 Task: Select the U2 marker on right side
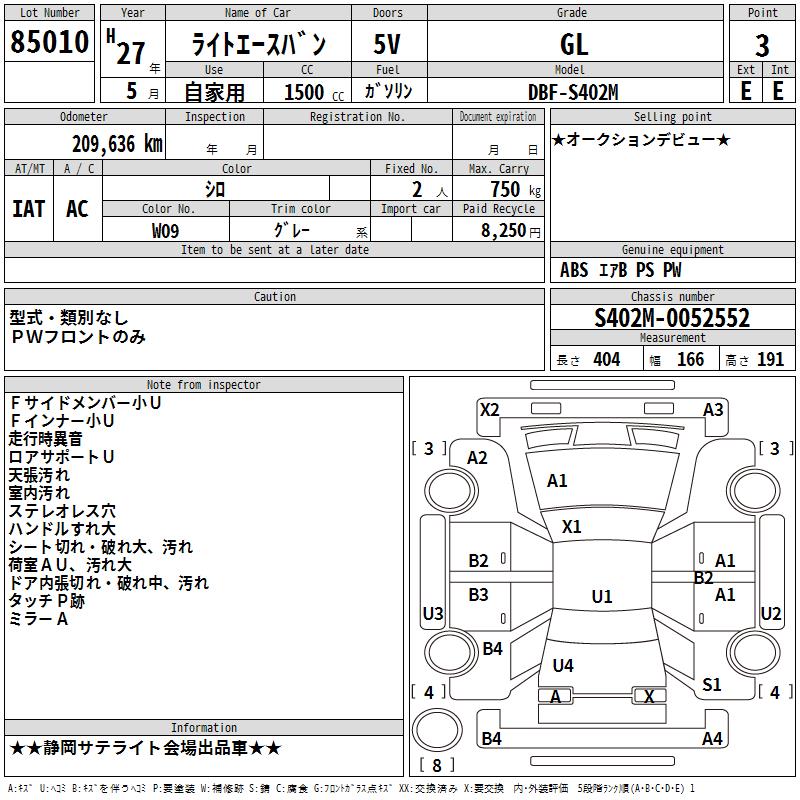click(x=771, y=614)
